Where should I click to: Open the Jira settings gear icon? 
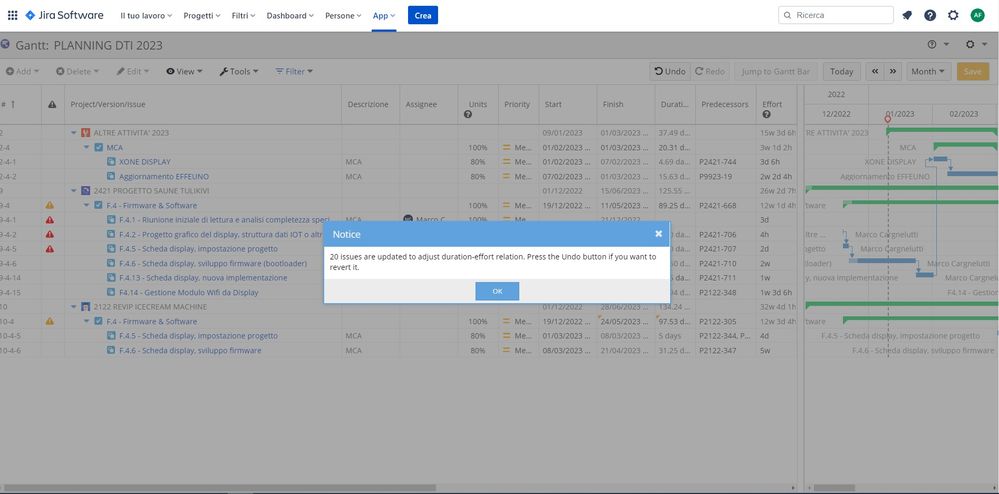[x=953, y=15]
